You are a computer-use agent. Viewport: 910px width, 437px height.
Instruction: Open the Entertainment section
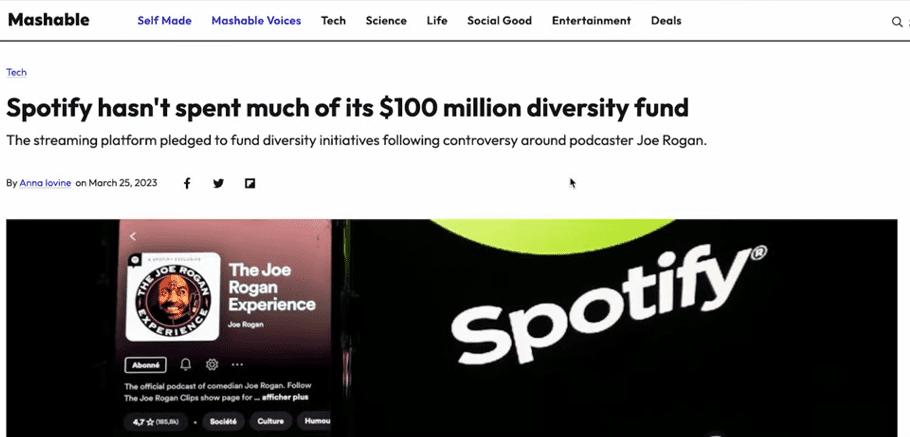591,21
